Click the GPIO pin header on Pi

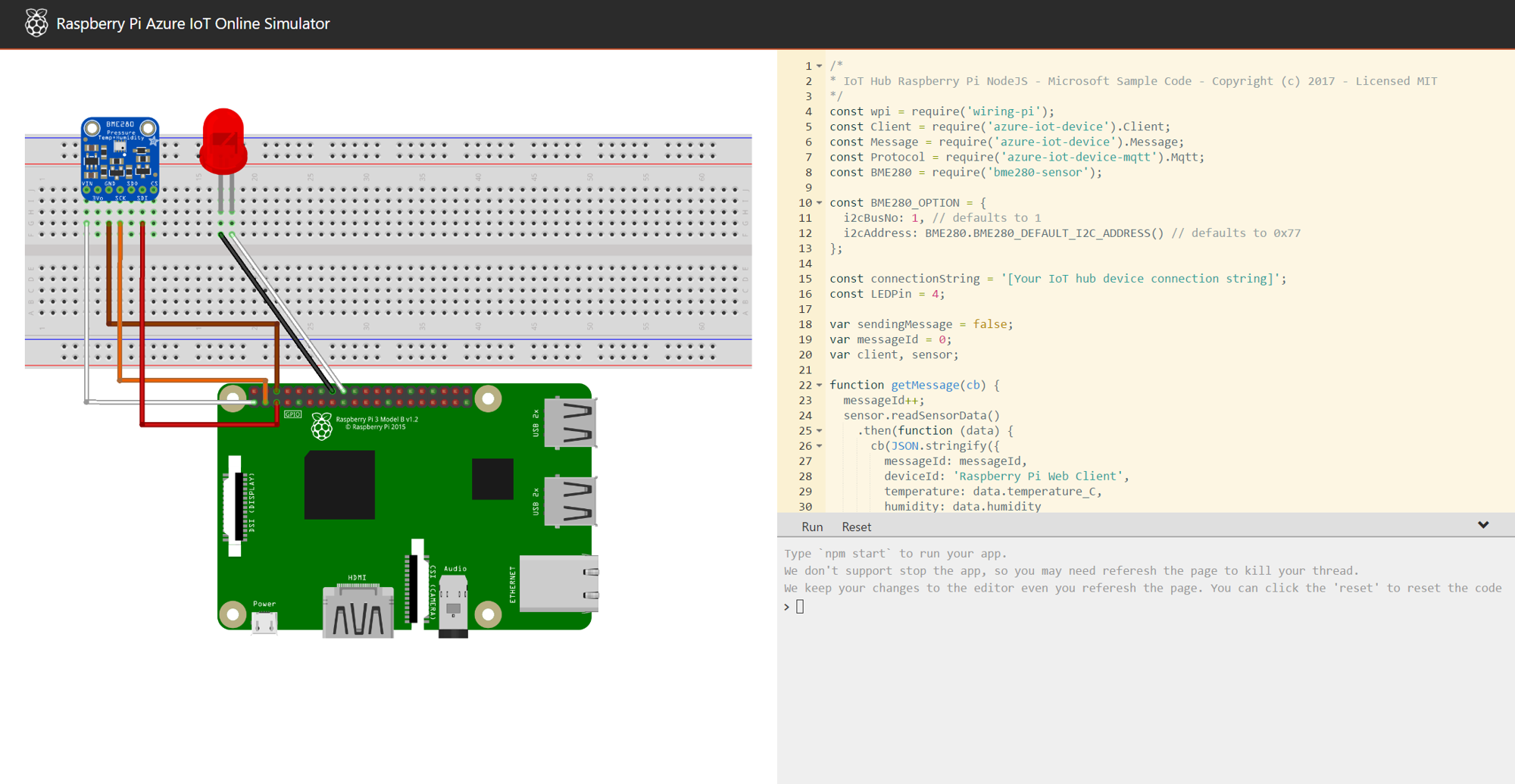pyautogui.click(x=359, y=397)
